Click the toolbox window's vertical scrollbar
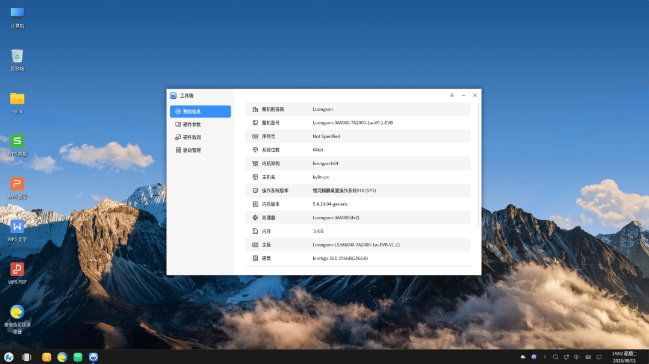 [x=479, y=165]
